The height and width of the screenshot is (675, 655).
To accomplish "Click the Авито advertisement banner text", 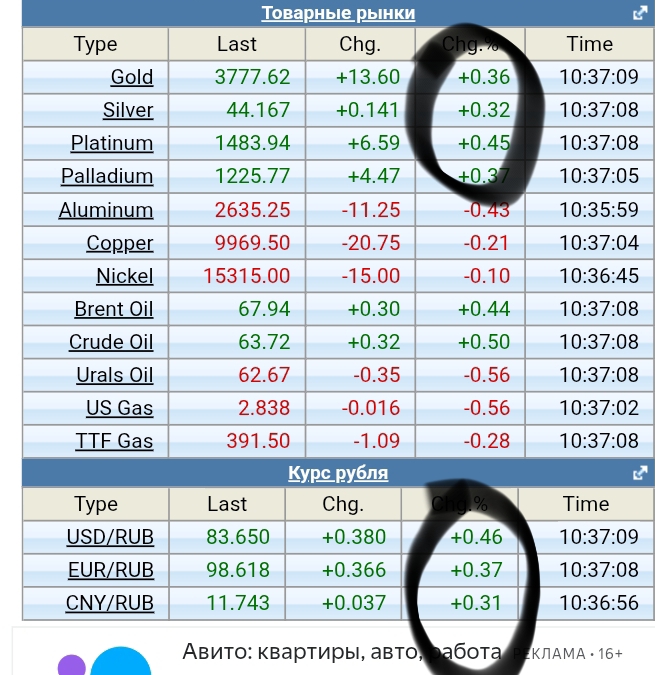I will [340, 653].
